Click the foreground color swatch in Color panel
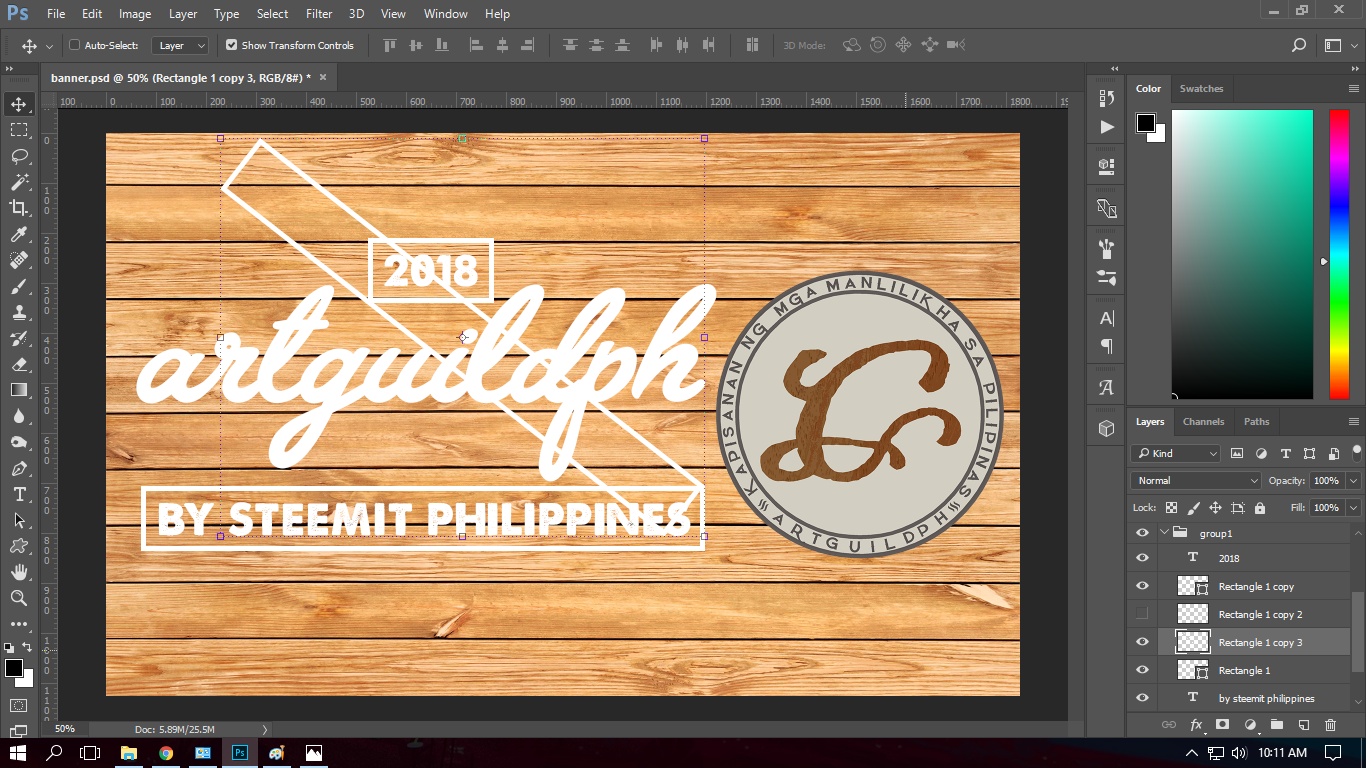1366x768 pixels. coord(1146,123)
